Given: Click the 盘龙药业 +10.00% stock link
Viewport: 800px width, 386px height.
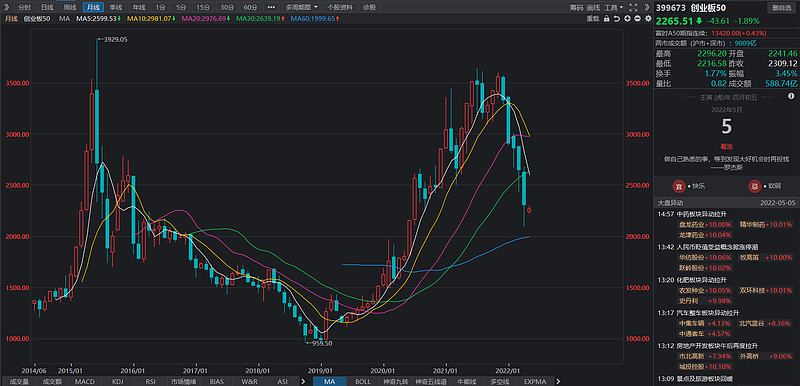Looking at the screenshot, I should [x=705, y=224].
